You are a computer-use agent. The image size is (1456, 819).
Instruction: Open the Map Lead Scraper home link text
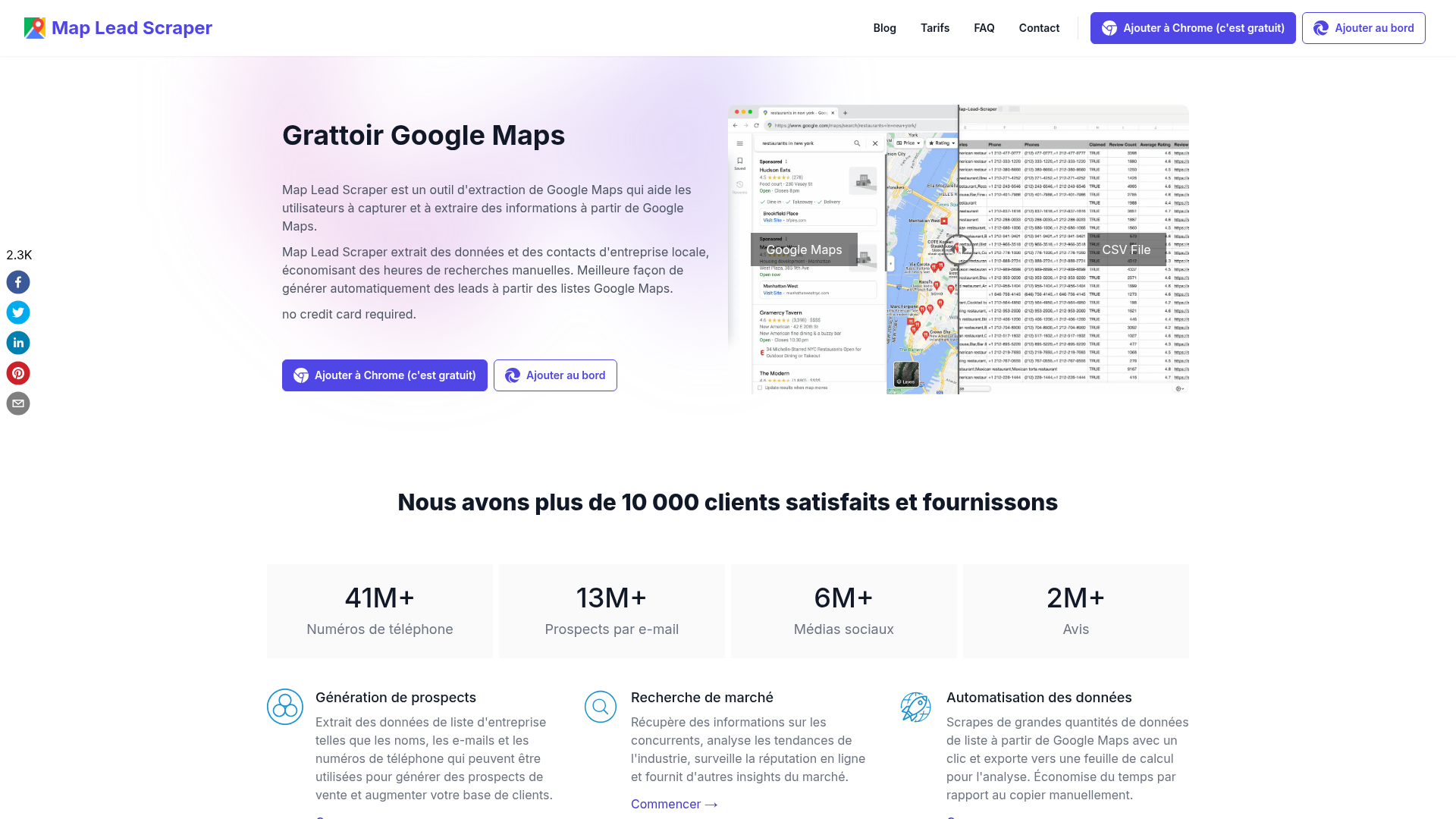coord(132,28)
